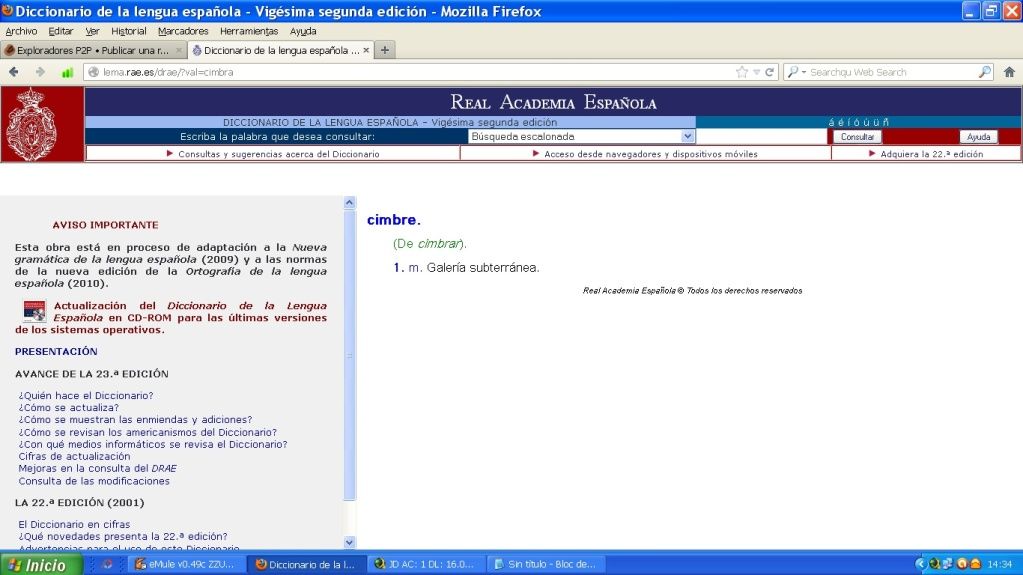Open ¿Cómo se actualiza? link
This screenshot has width=1023, height=575.
click(69, 407)
